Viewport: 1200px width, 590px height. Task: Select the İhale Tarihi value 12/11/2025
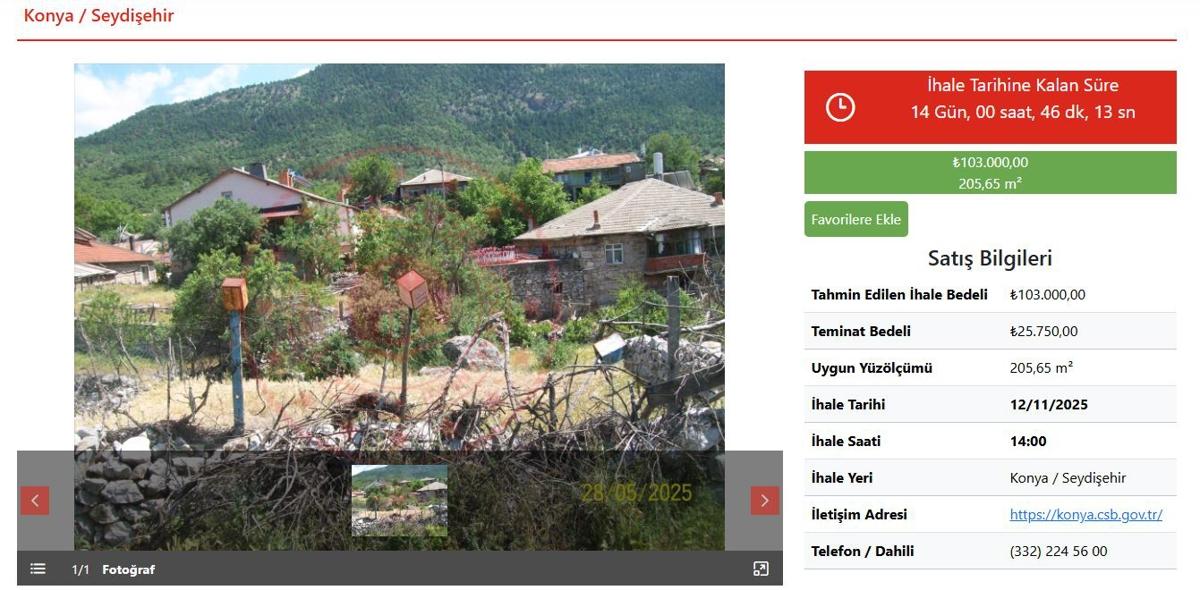coord(1049,405)
